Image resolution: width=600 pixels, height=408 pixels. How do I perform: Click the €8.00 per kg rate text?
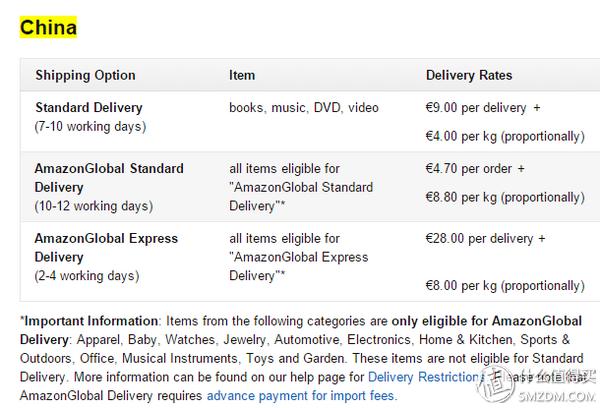click(505, 286)
